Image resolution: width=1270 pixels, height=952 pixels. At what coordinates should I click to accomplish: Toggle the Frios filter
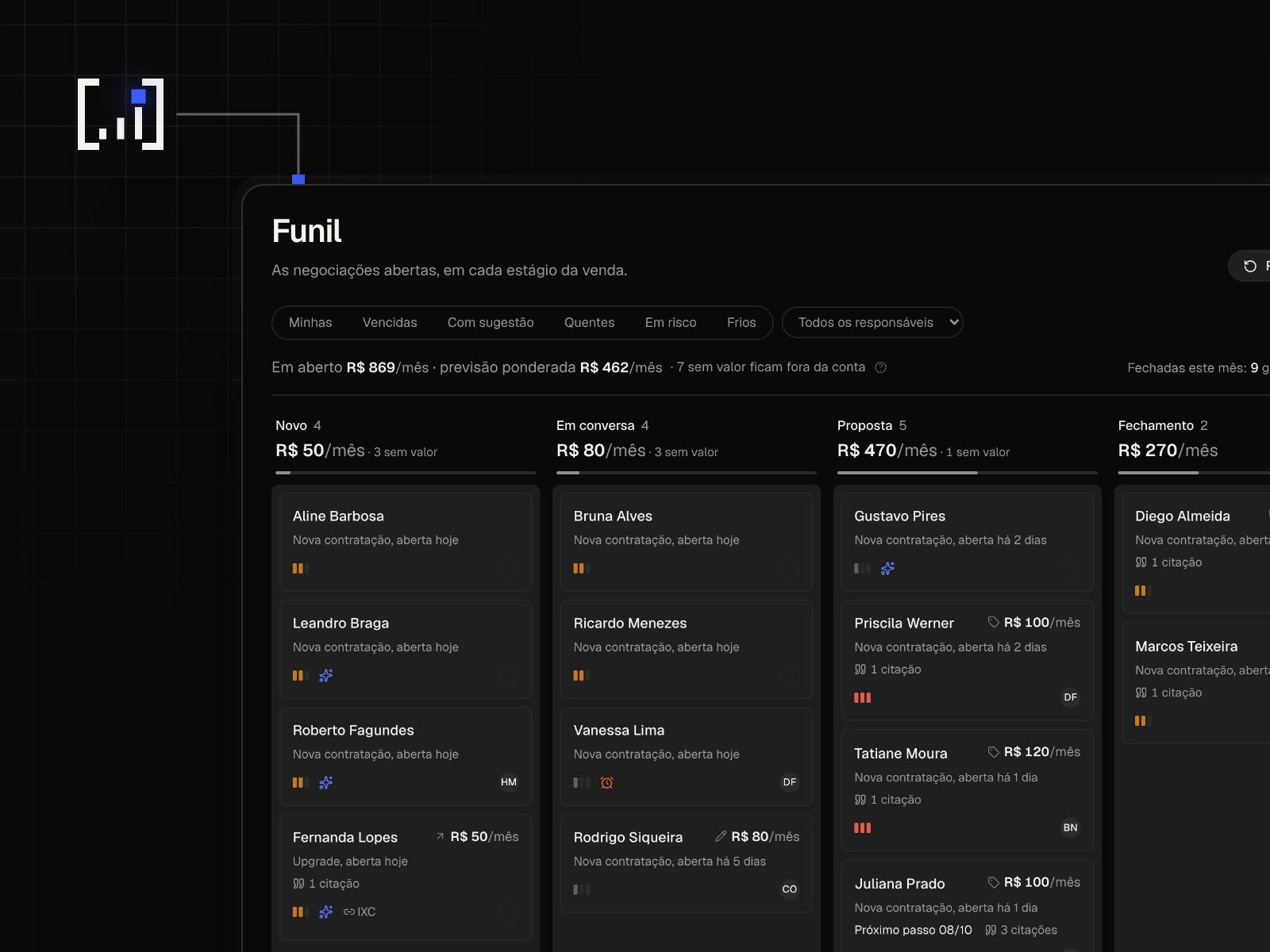tap(741, 322)
